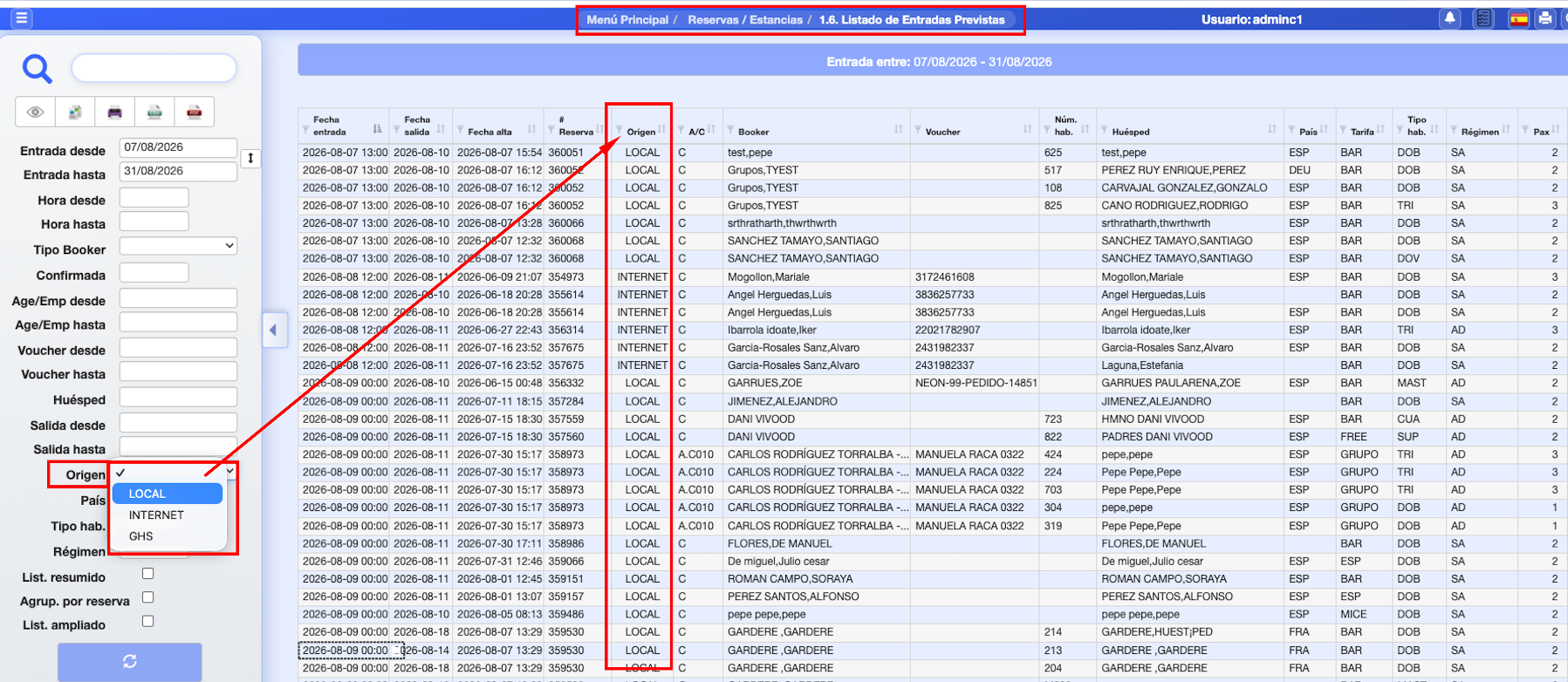Screen dimensions: 1568x682
Task: Click the Usuario: adminc1 label
Action: click(1251, 19)
